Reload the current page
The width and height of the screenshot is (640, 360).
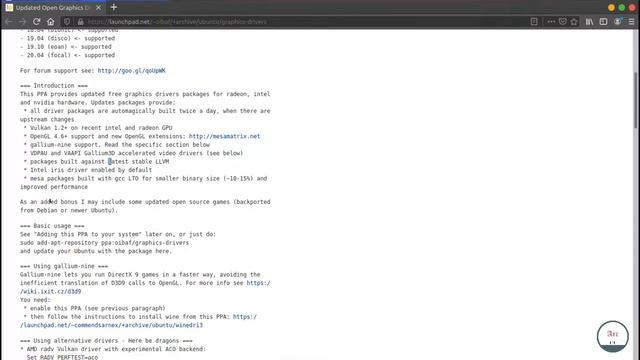tap(36, 22)
